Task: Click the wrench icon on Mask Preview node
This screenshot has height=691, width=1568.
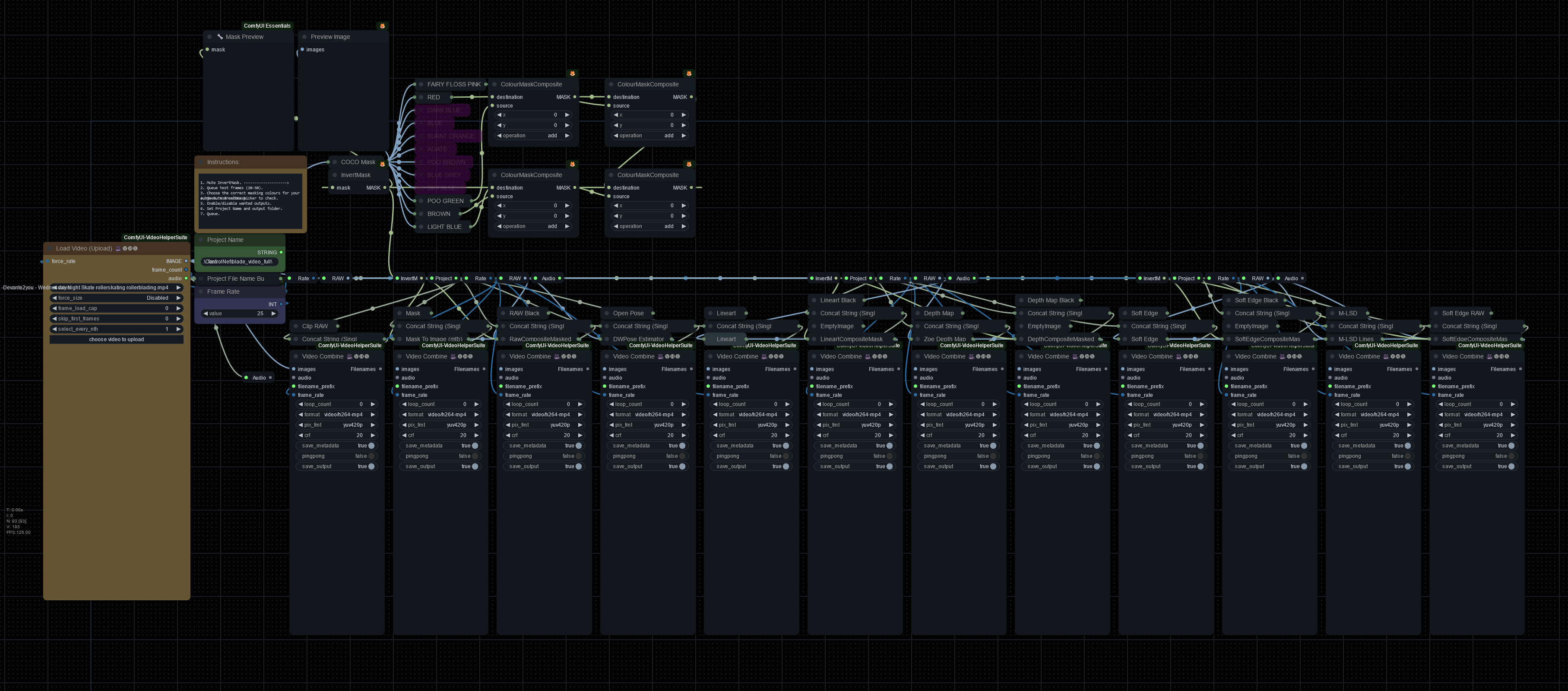Action: [220, 37]
